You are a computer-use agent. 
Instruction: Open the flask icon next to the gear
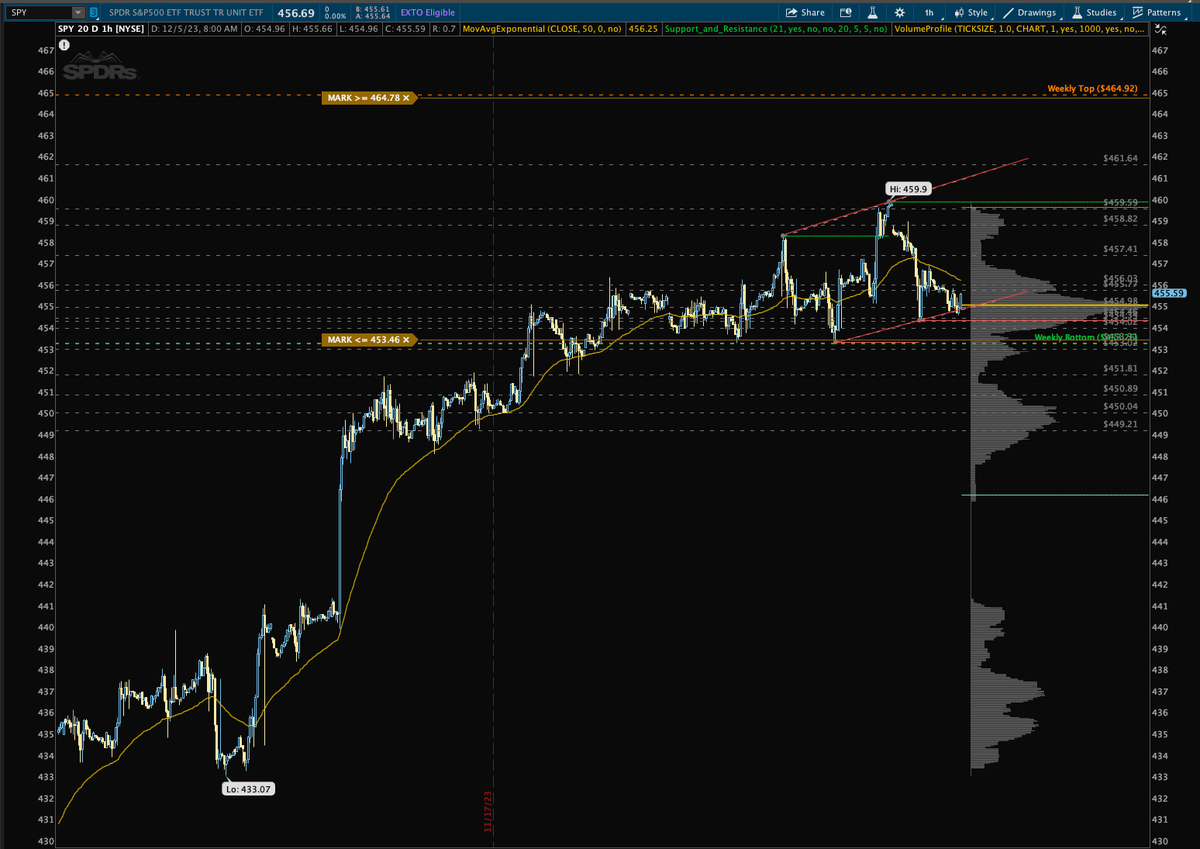click(872, 12)
